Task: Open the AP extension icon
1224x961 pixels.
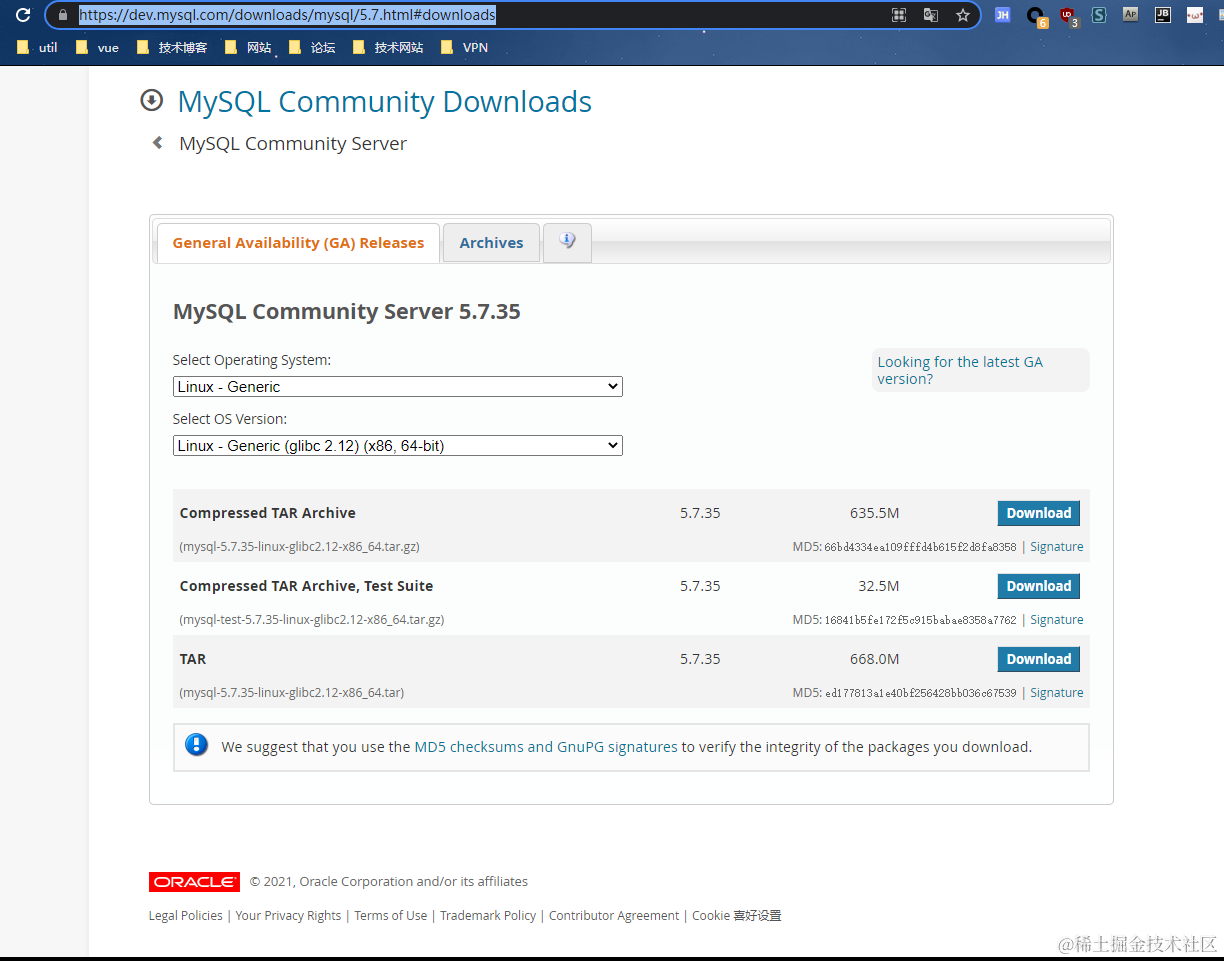Action: coord(1131,14)
